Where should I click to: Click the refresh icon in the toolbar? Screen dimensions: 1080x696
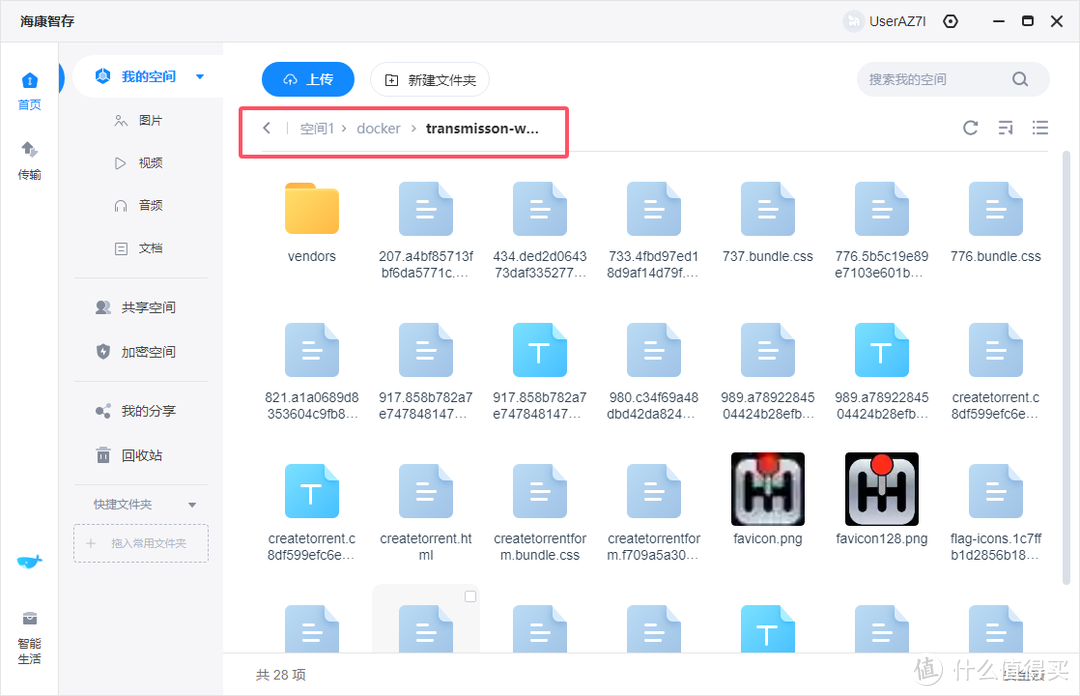coord(970,128)
